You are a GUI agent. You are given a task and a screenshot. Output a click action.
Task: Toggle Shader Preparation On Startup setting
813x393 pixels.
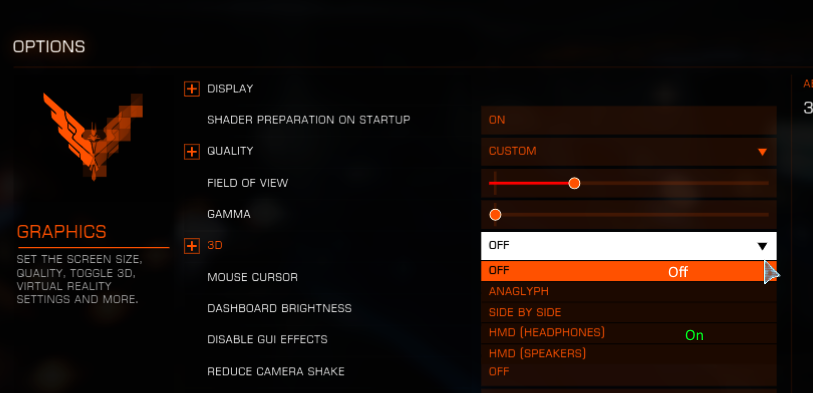pos(628,120)
